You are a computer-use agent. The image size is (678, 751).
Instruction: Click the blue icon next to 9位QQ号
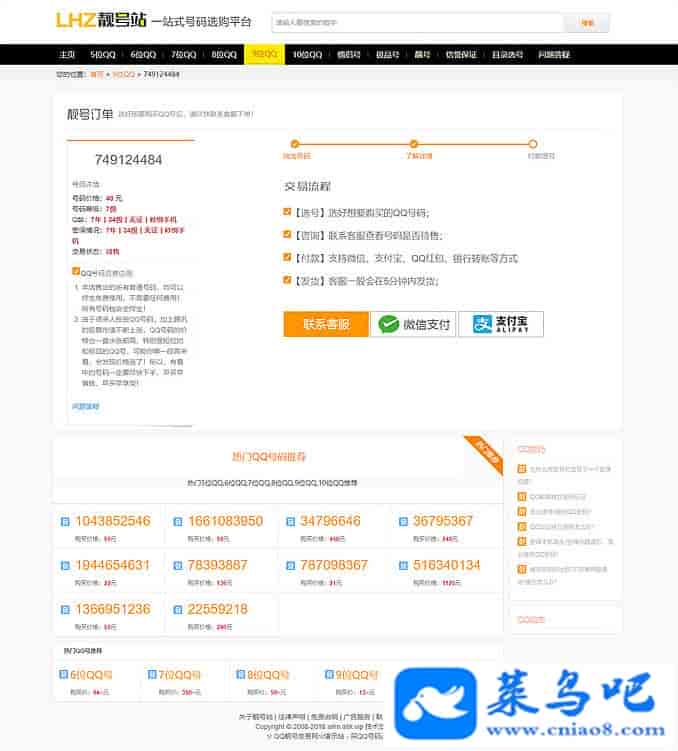tap(329, 674)
